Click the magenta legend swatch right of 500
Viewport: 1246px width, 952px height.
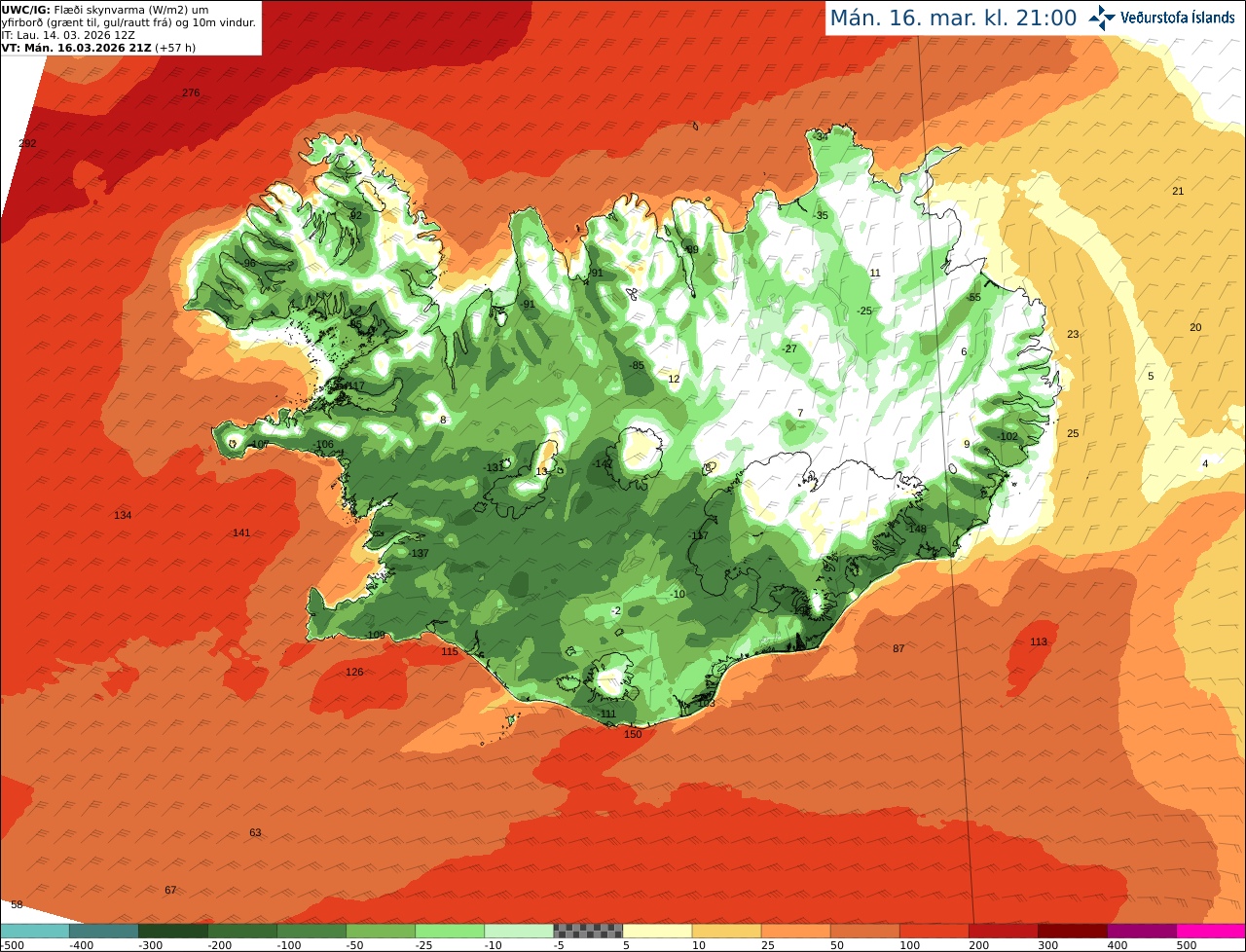pyautogui.click(x=1211, y=931)
